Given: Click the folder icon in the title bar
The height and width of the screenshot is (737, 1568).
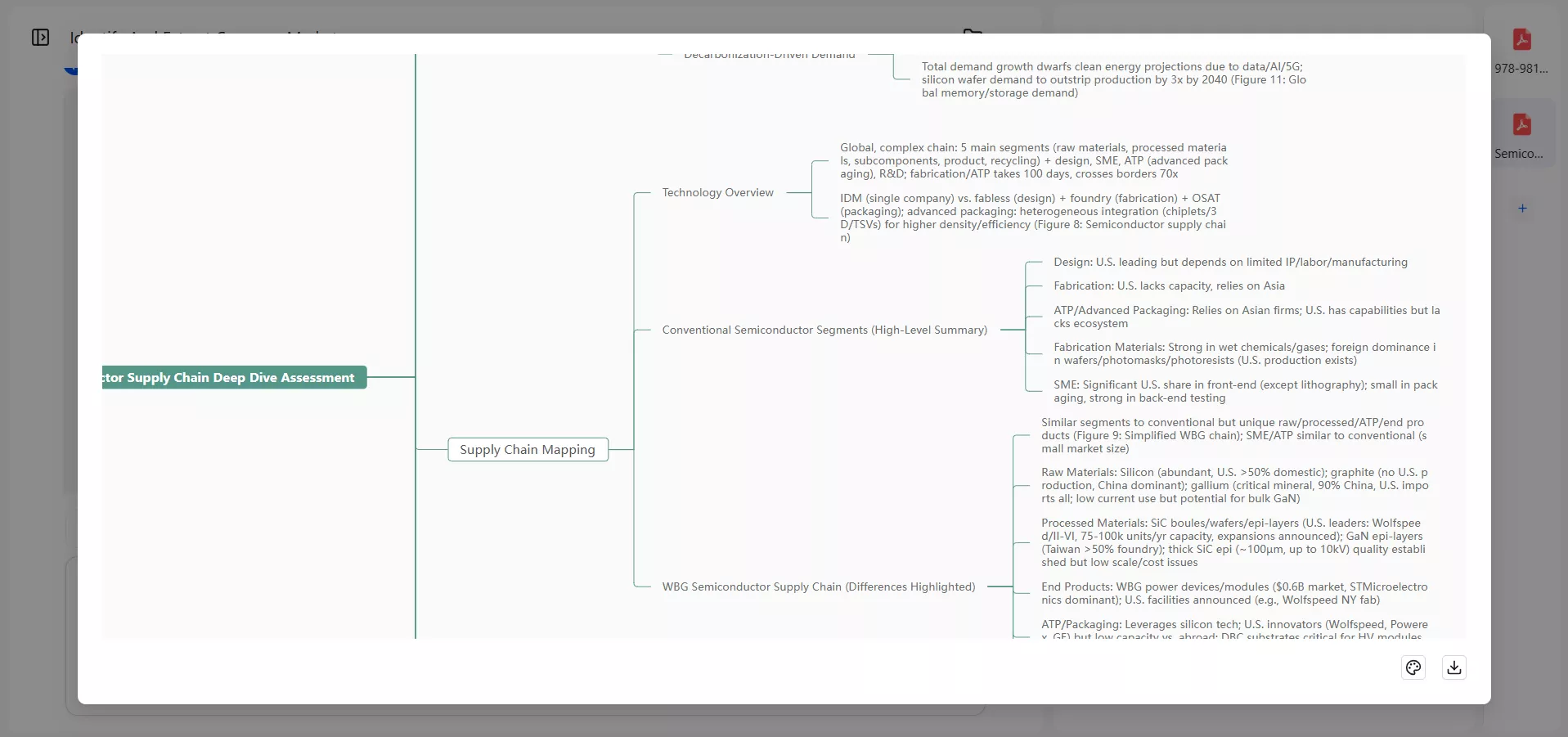Looking at the screenshot, I should (x=973, y=34).
